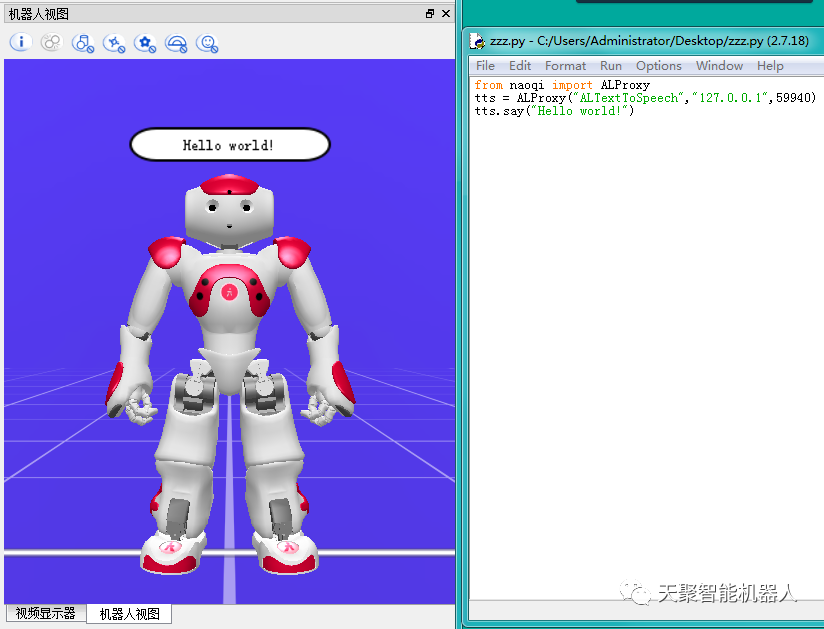The width and height of the screenshot is (824, 629).
Task: Click the 机器人视图 panel title
Action: (39, 14)
